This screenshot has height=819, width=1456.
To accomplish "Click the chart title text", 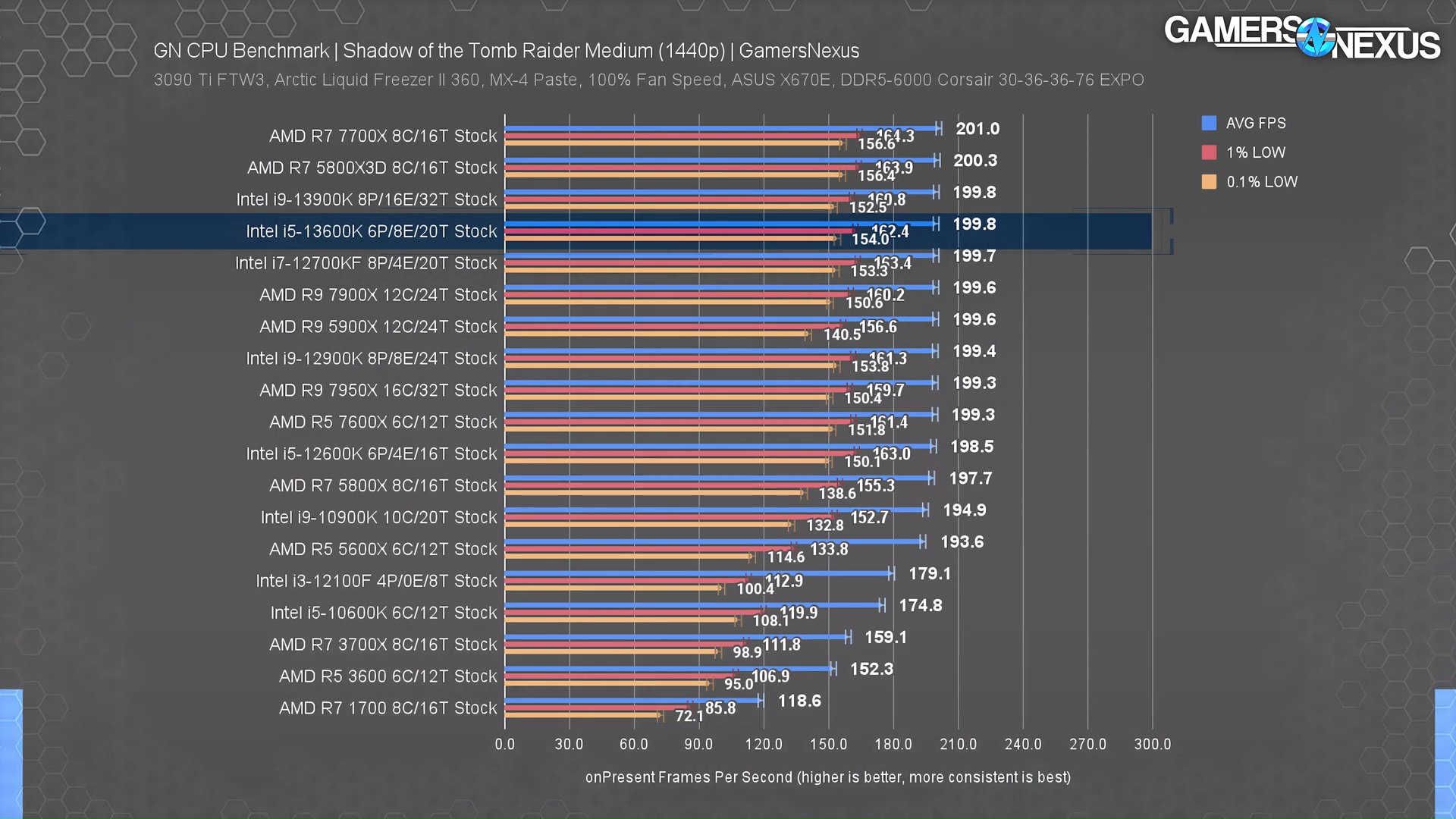I will 506,51.
